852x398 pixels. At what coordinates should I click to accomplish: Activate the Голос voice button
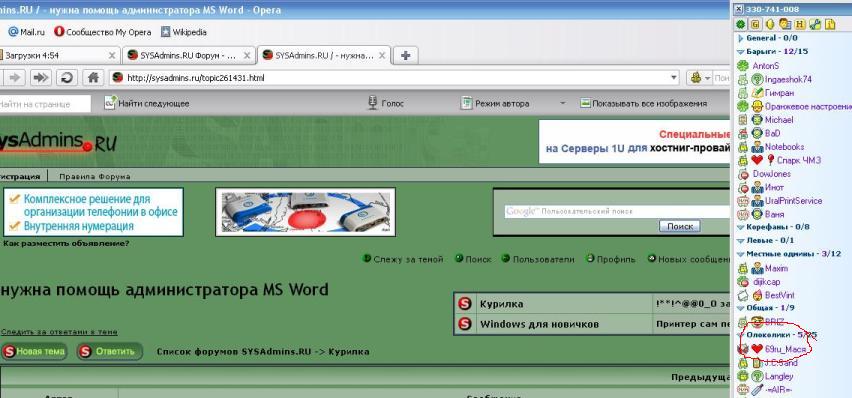(386, 103)
